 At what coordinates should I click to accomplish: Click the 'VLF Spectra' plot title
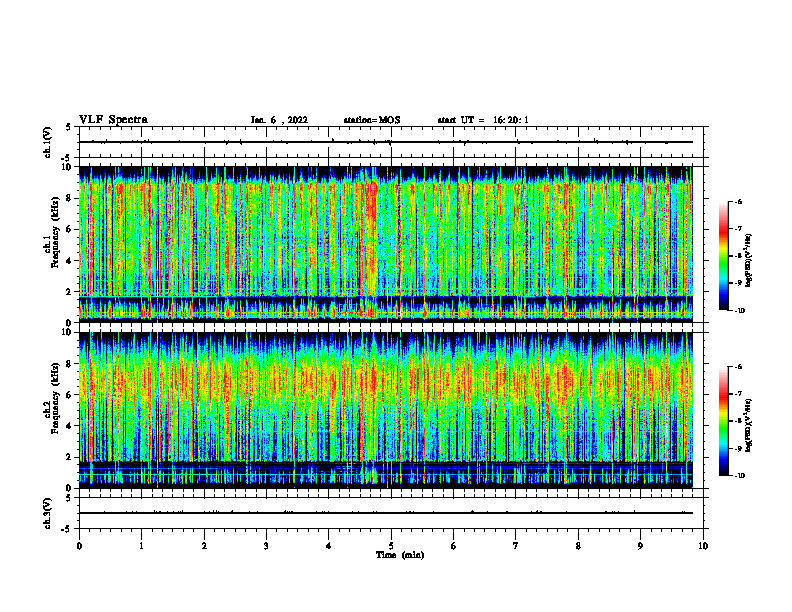(x=113, y=120)
